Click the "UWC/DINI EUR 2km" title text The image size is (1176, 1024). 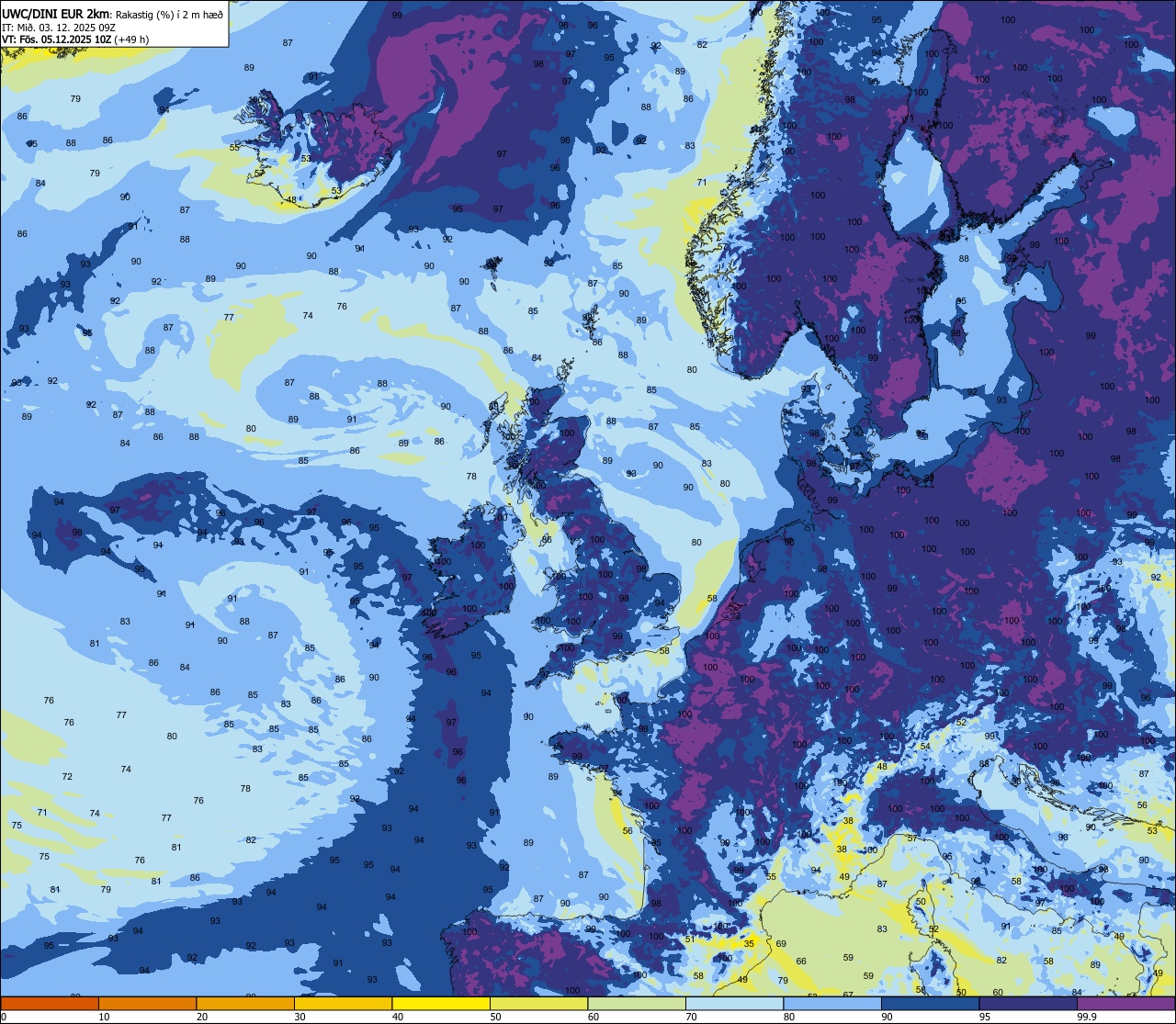click(x=55, y=14)
